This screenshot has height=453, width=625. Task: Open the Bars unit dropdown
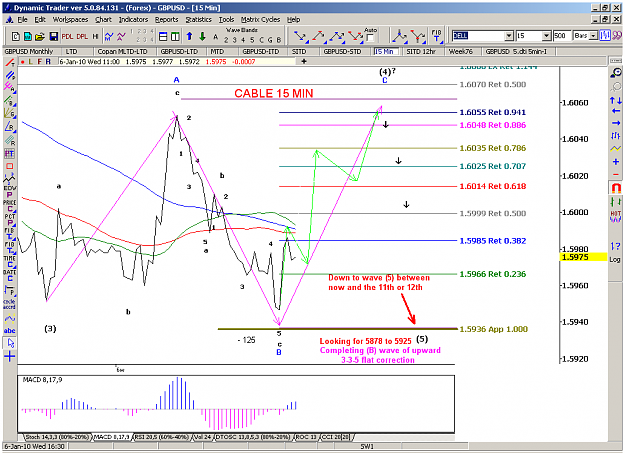coord(593,36)
